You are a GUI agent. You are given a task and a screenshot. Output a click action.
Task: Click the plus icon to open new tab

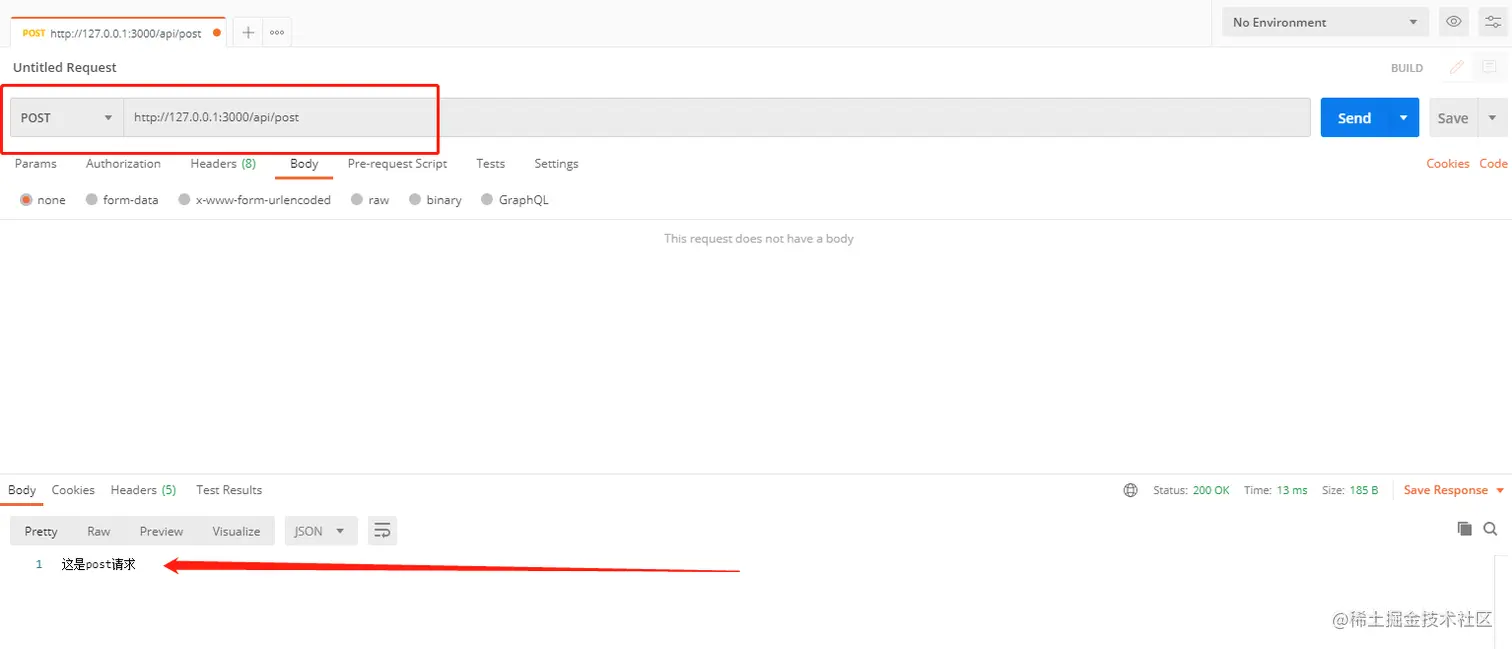tap(248, 33)
